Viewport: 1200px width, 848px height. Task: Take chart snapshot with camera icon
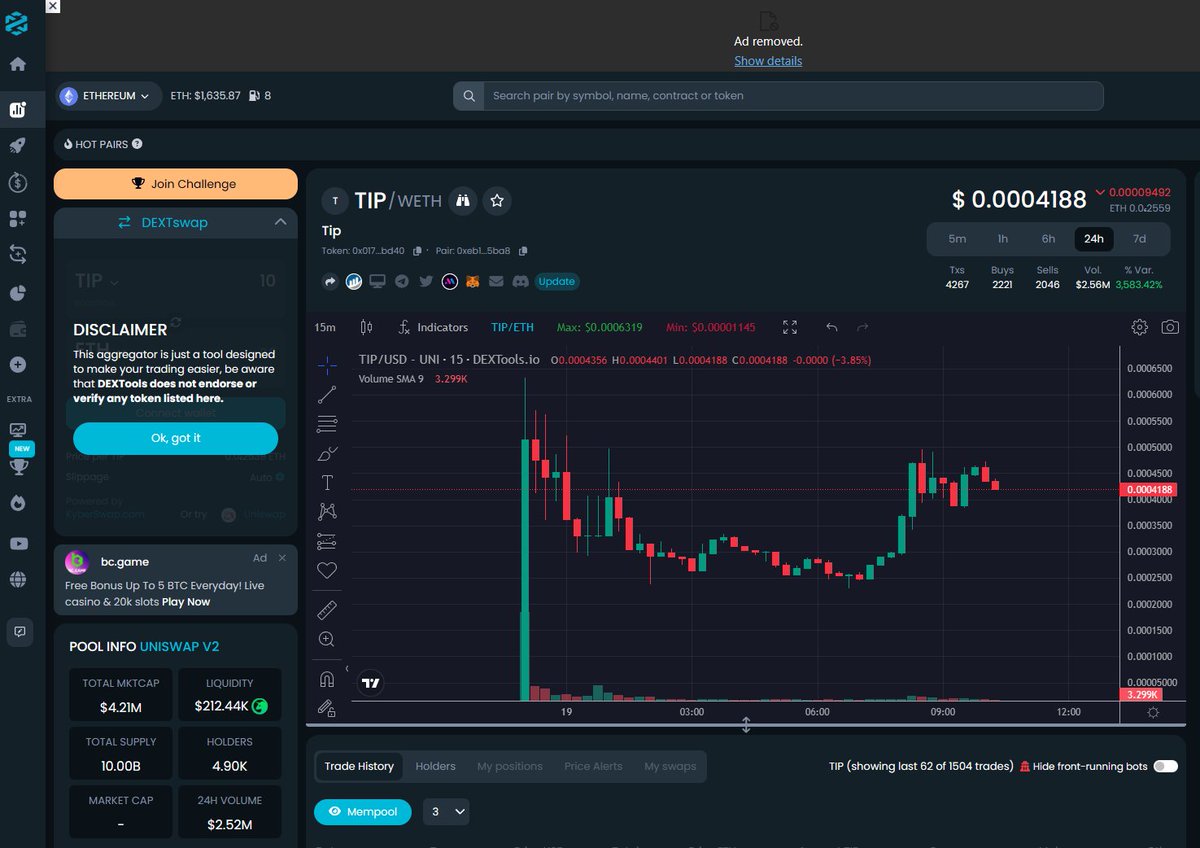pos(1170,327)
